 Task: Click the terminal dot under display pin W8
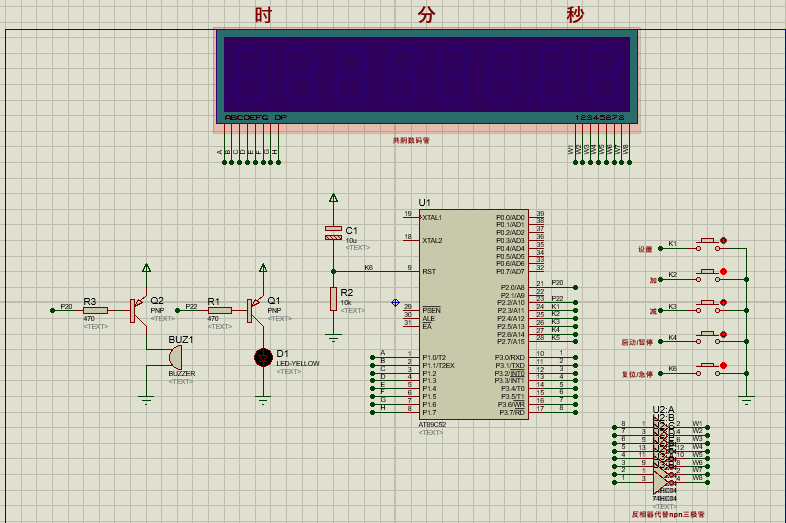tap(630, 162)
